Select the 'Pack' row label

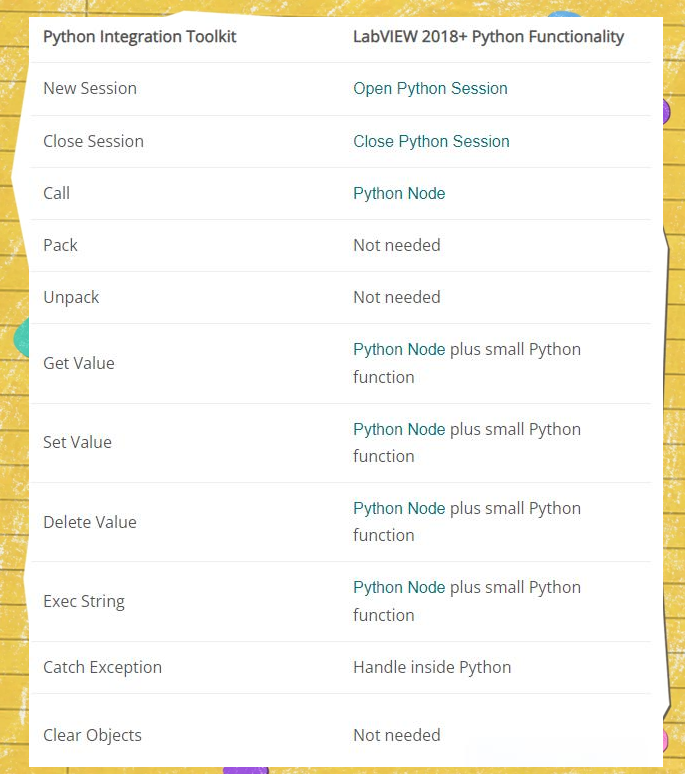pyautogui.click(x=60, y=246)
